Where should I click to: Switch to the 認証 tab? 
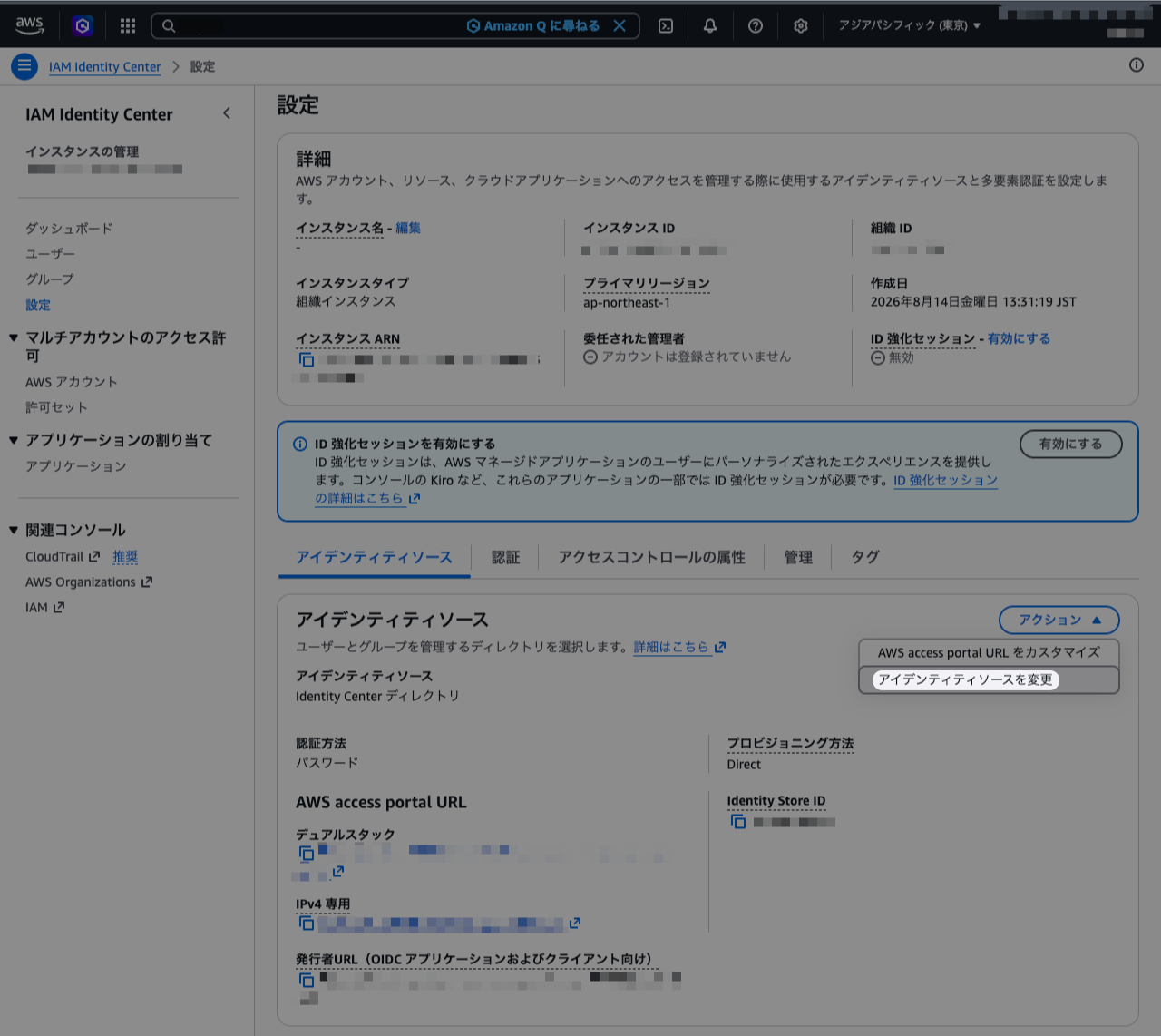505,557
